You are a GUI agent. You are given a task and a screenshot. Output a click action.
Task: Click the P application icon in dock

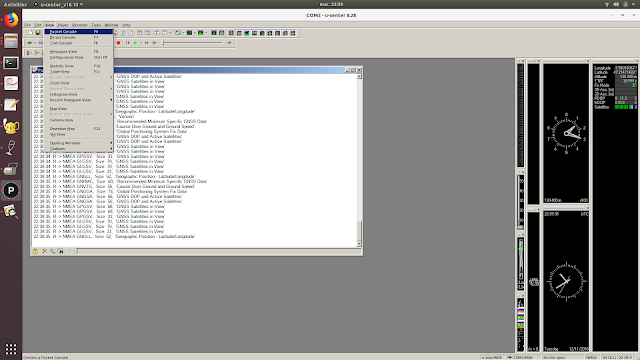11,190
